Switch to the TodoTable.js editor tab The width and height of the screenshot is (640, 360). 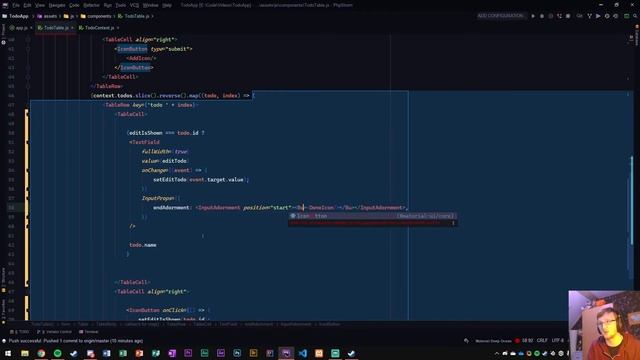tap(56, 28)
